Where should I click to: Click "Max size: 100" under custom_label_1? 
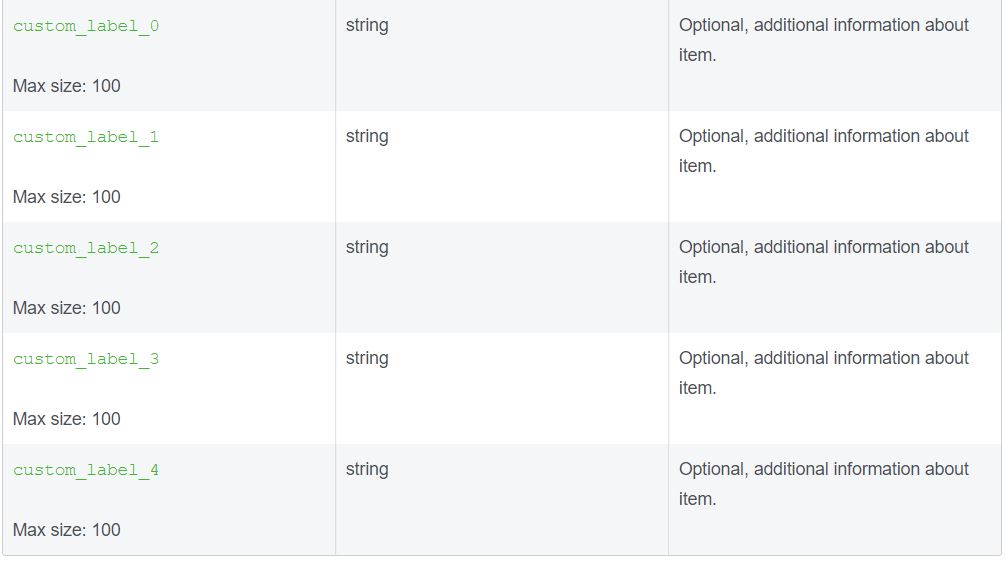[67, 197]
